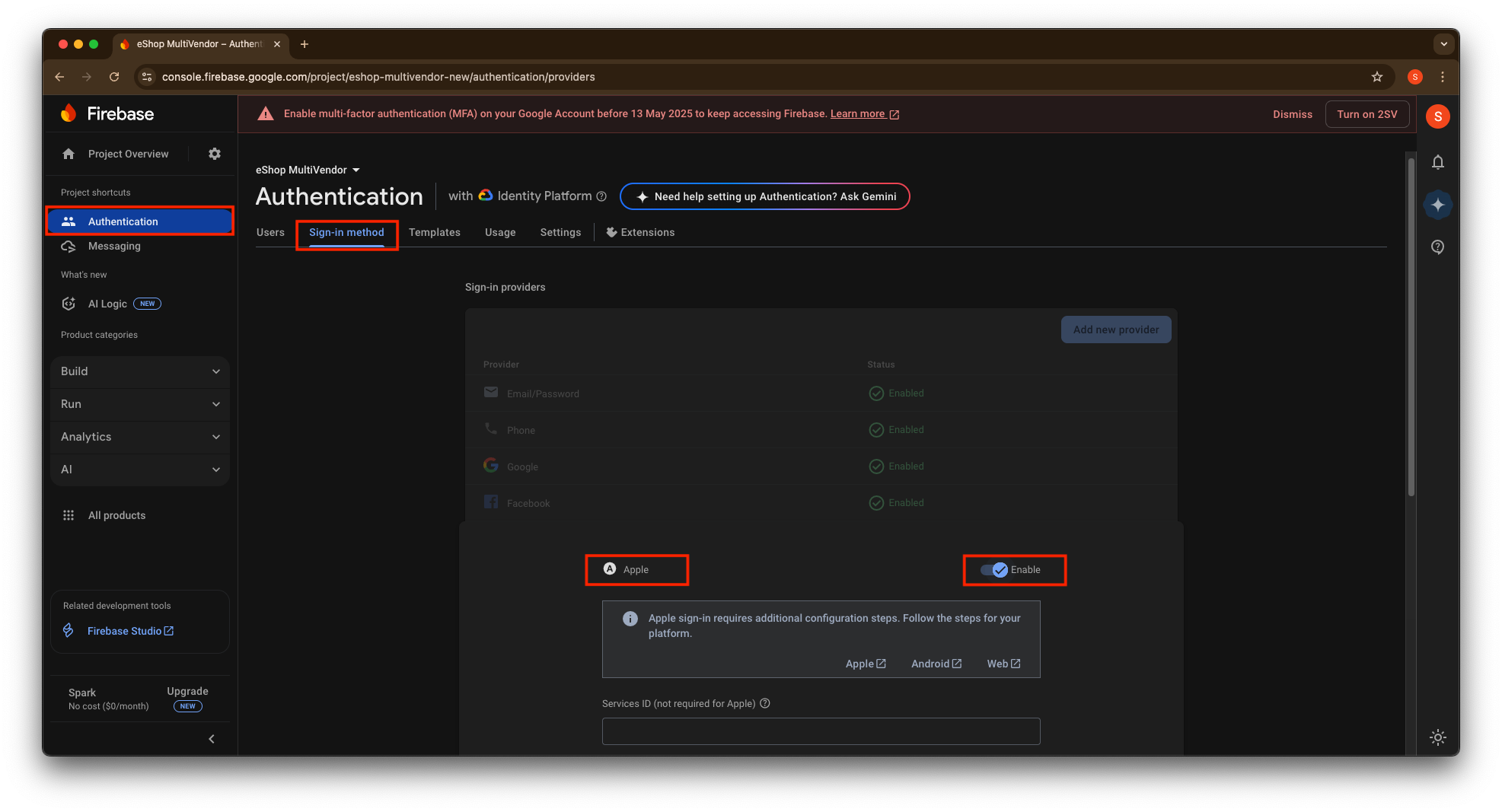Screen dimensions: 1502x812
Task: Click the All products grid icon
Action: (x=69, y=515)
